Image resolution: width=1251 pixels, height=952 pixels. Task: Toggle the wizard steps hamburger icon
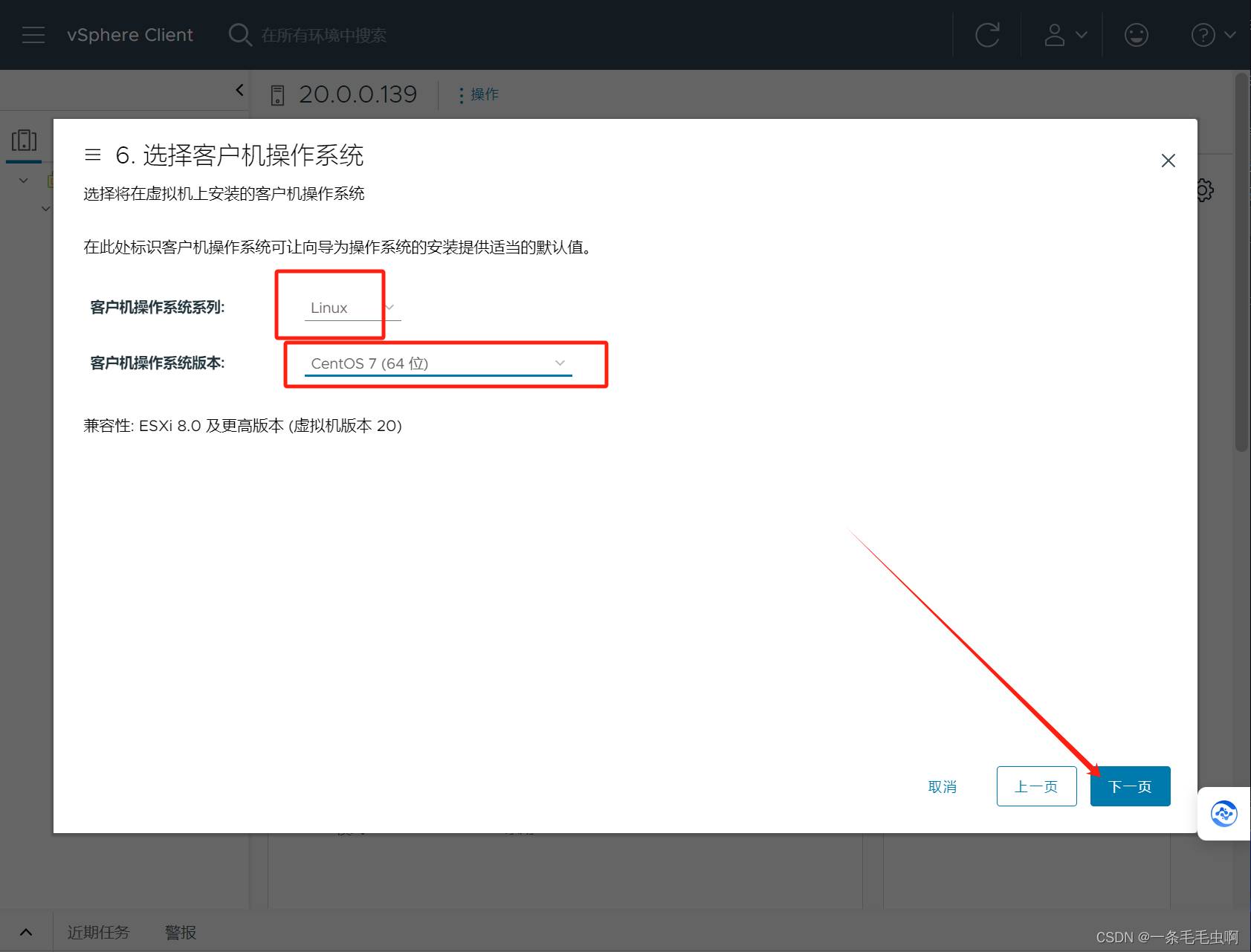[93, 155]
